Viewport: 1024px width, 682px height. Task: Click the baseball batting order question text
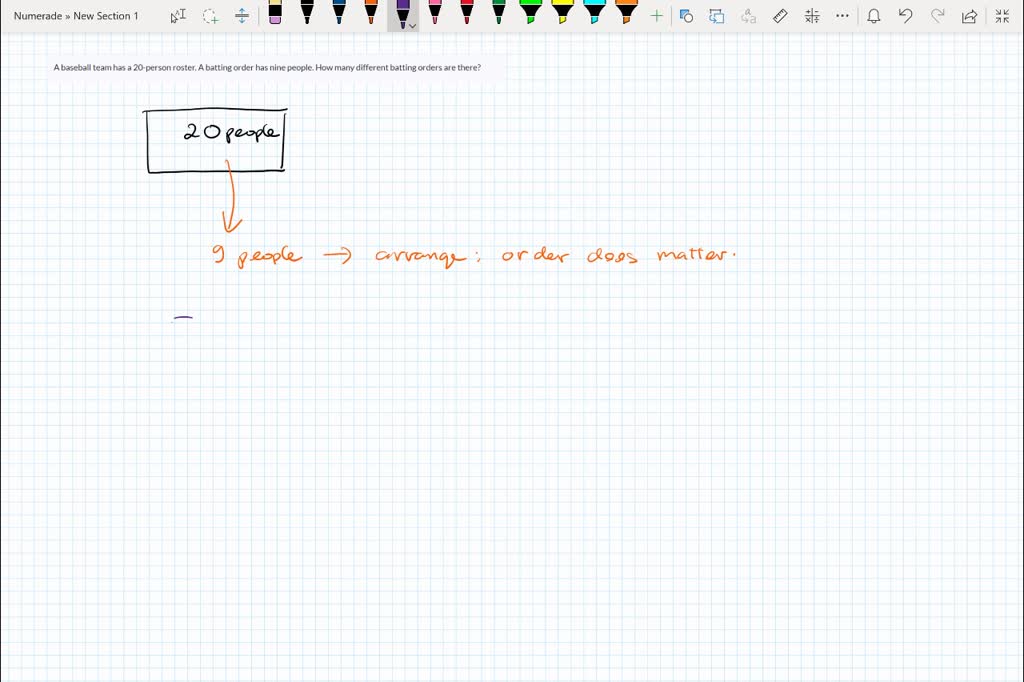(267, 68)
